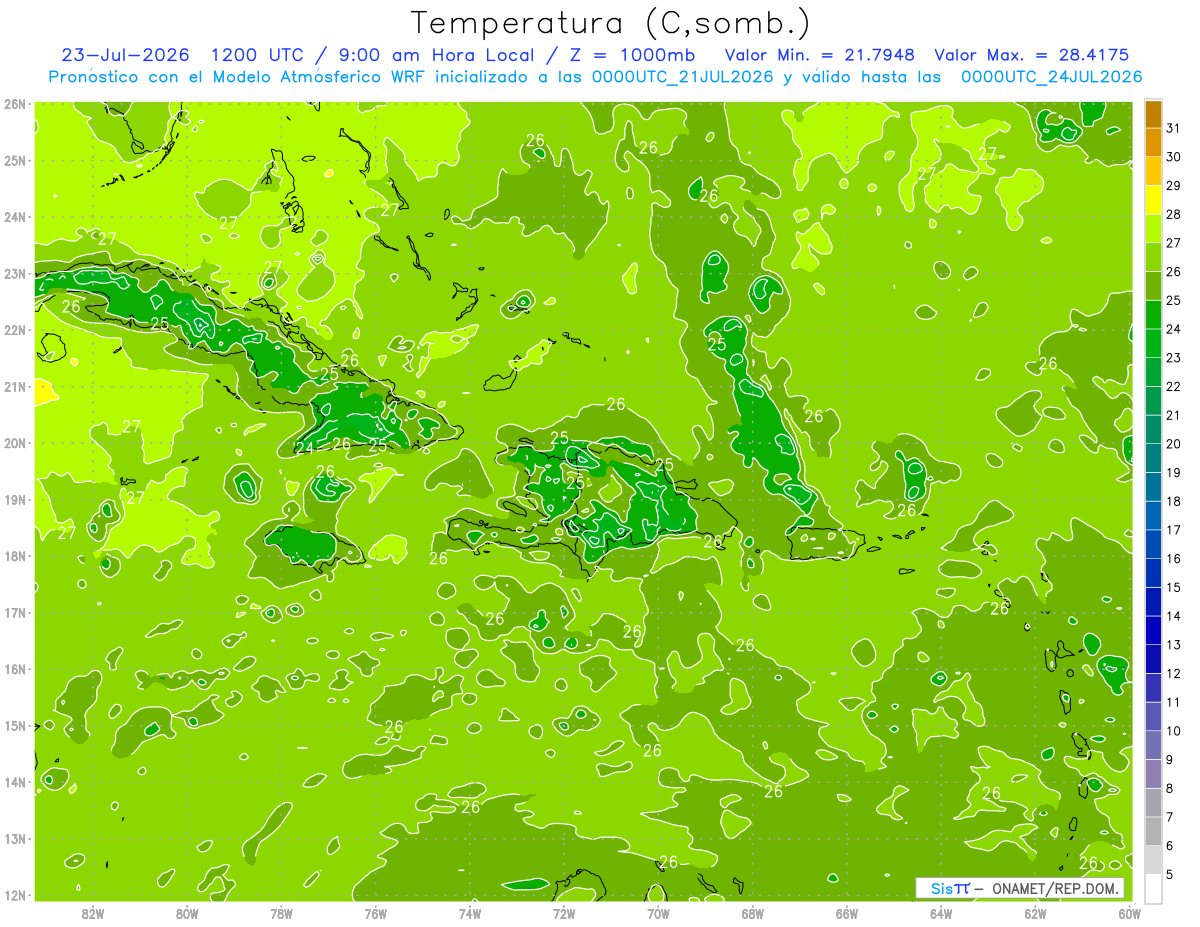The width and height of the screenshot is (1200, 927).
Task: Select the yellow 28-29 color scale swatch
Action: pos(1153,200)
